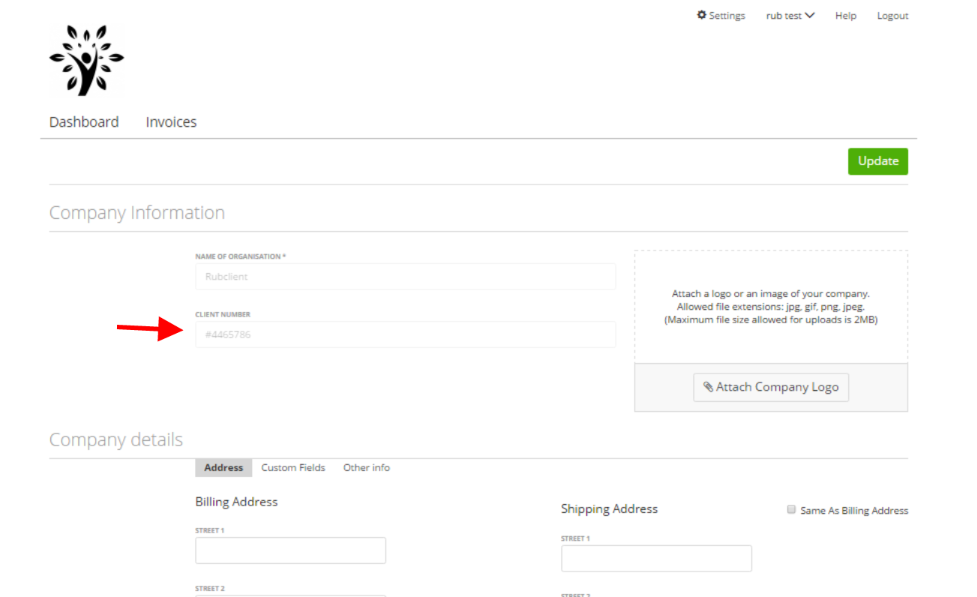Open the Help link
The image size is (977, 597).
click(x=846, y=16)
